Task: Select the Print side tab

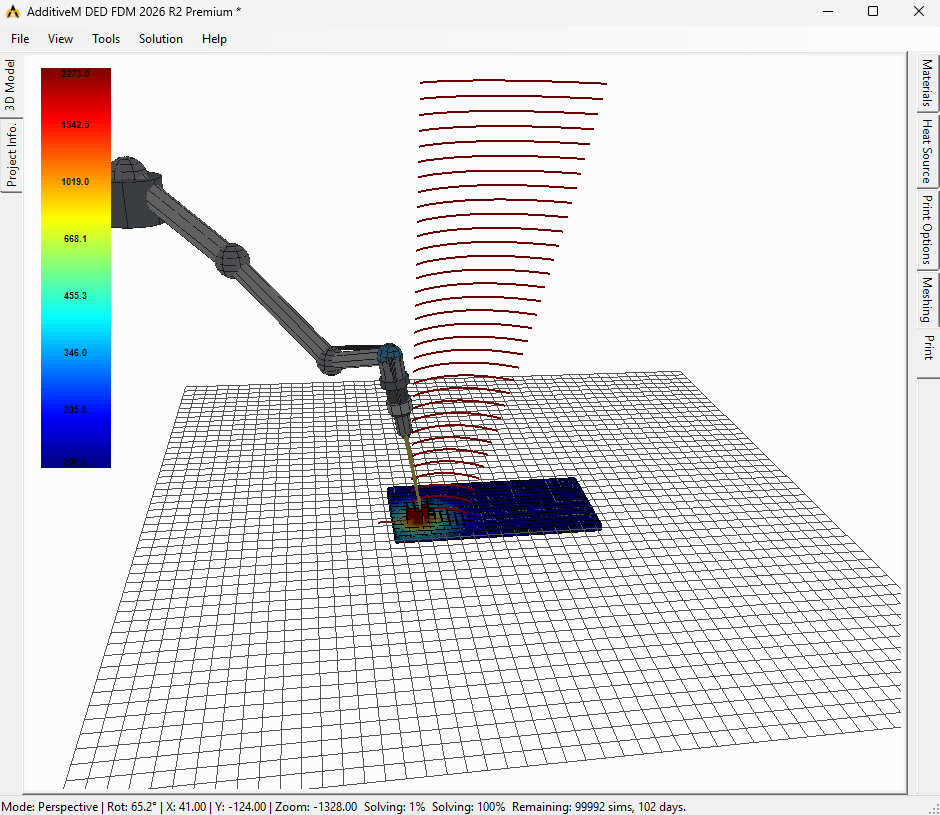Action: pos(927,348)
